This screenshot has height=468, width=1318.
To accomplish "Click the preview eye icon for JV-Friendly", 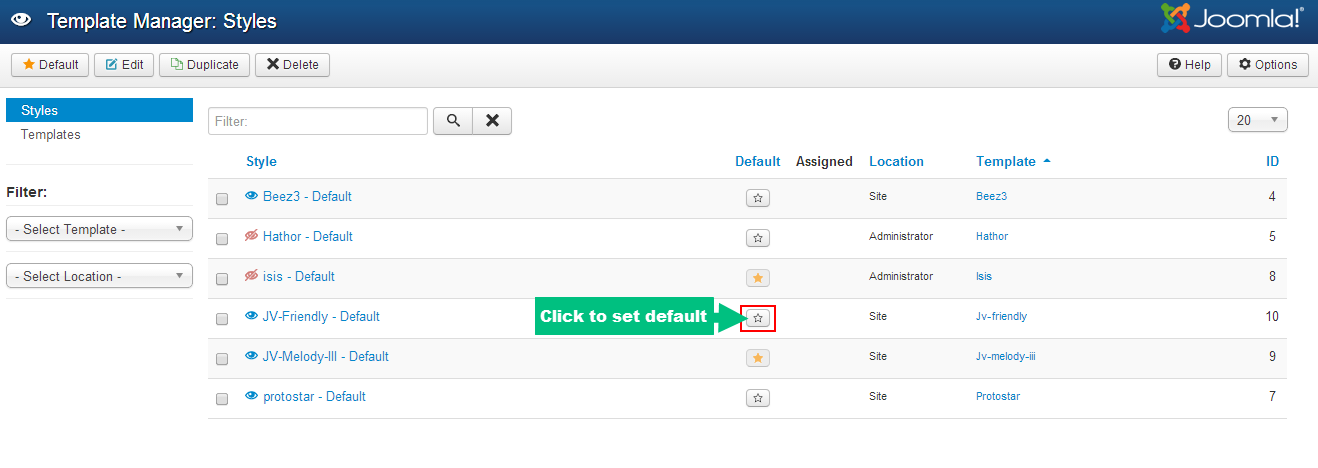I will point(252,316).
